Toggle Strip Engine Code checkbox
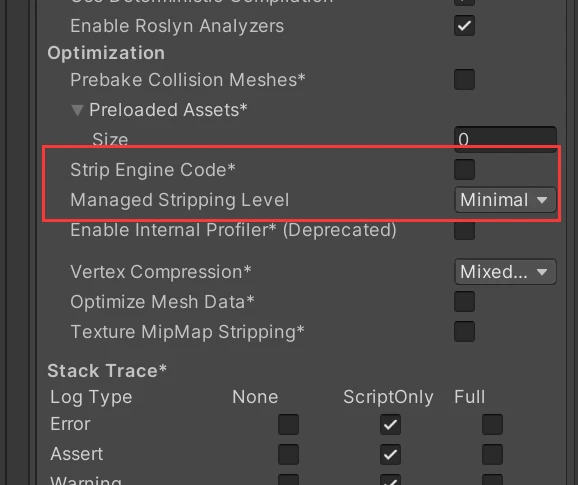The image size is (578, 485). (x=464, y=170)
